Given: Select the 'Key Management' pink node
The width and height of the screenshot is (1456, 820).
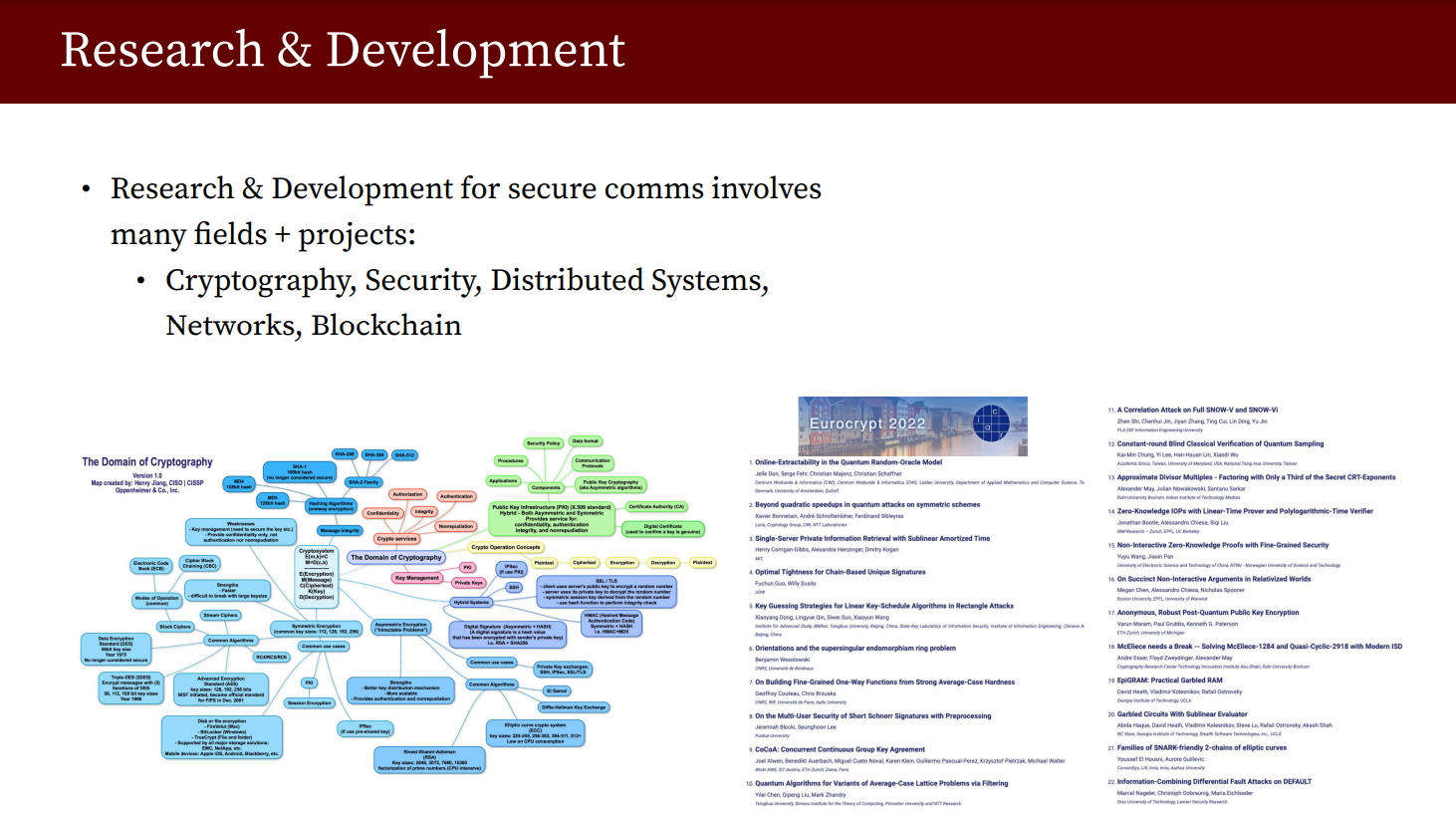Looking at the screenshot, I should coord(416,578).
